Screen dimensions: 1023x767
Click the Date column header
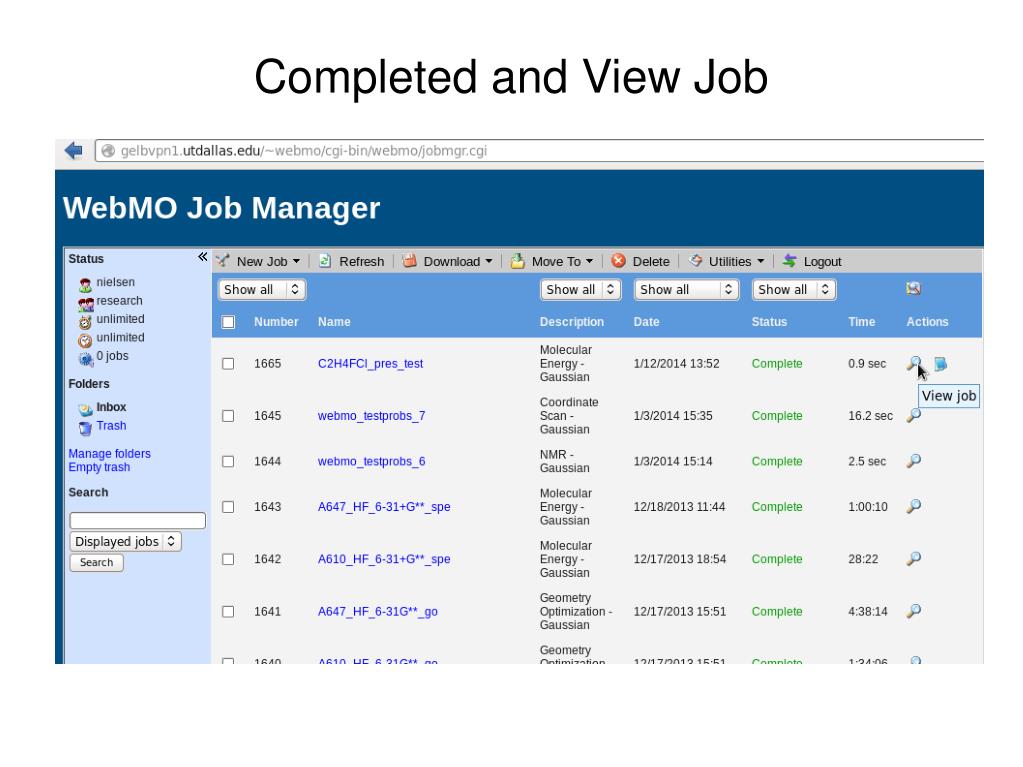(647, 322)
